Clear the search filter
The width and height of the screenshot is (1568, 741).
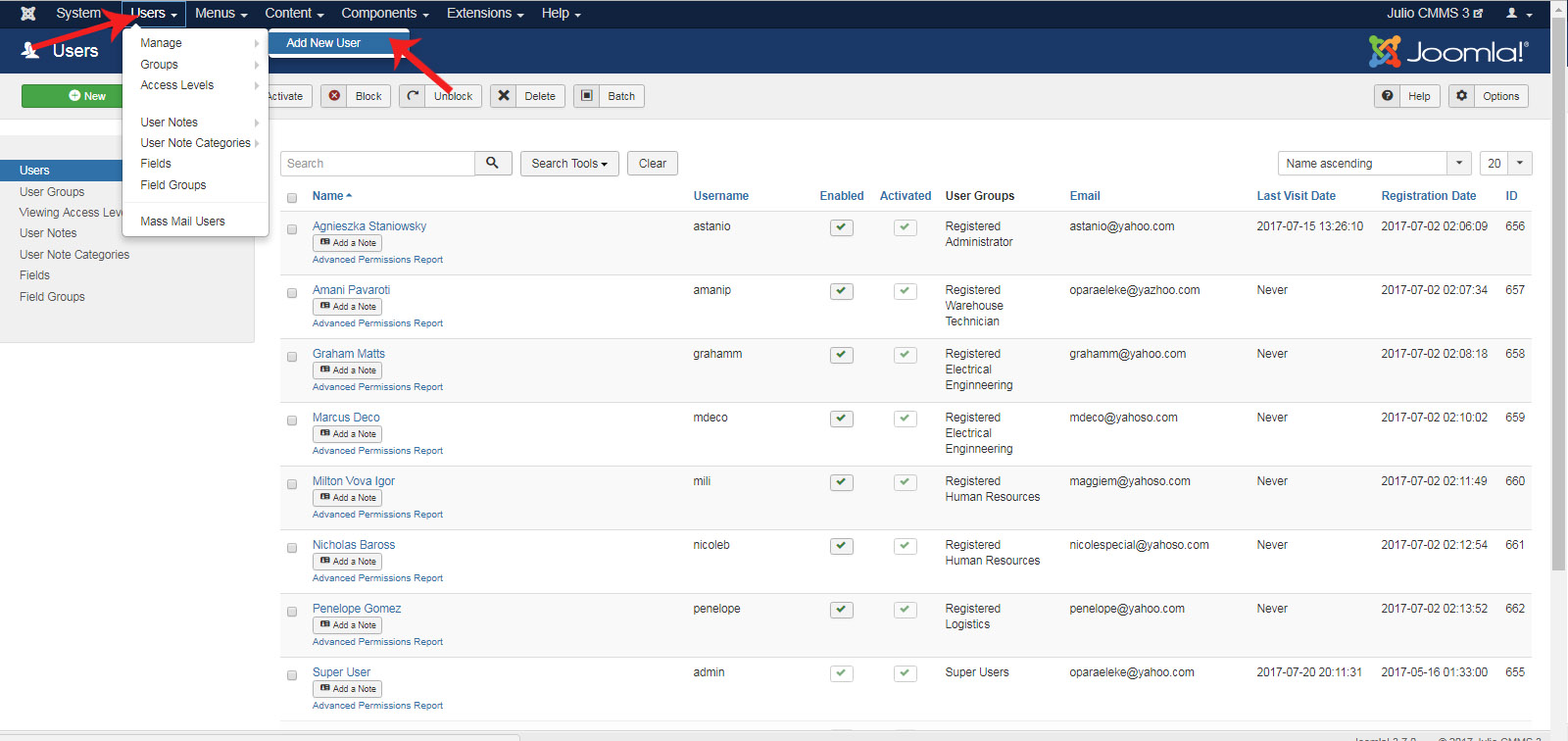[653, 164]
